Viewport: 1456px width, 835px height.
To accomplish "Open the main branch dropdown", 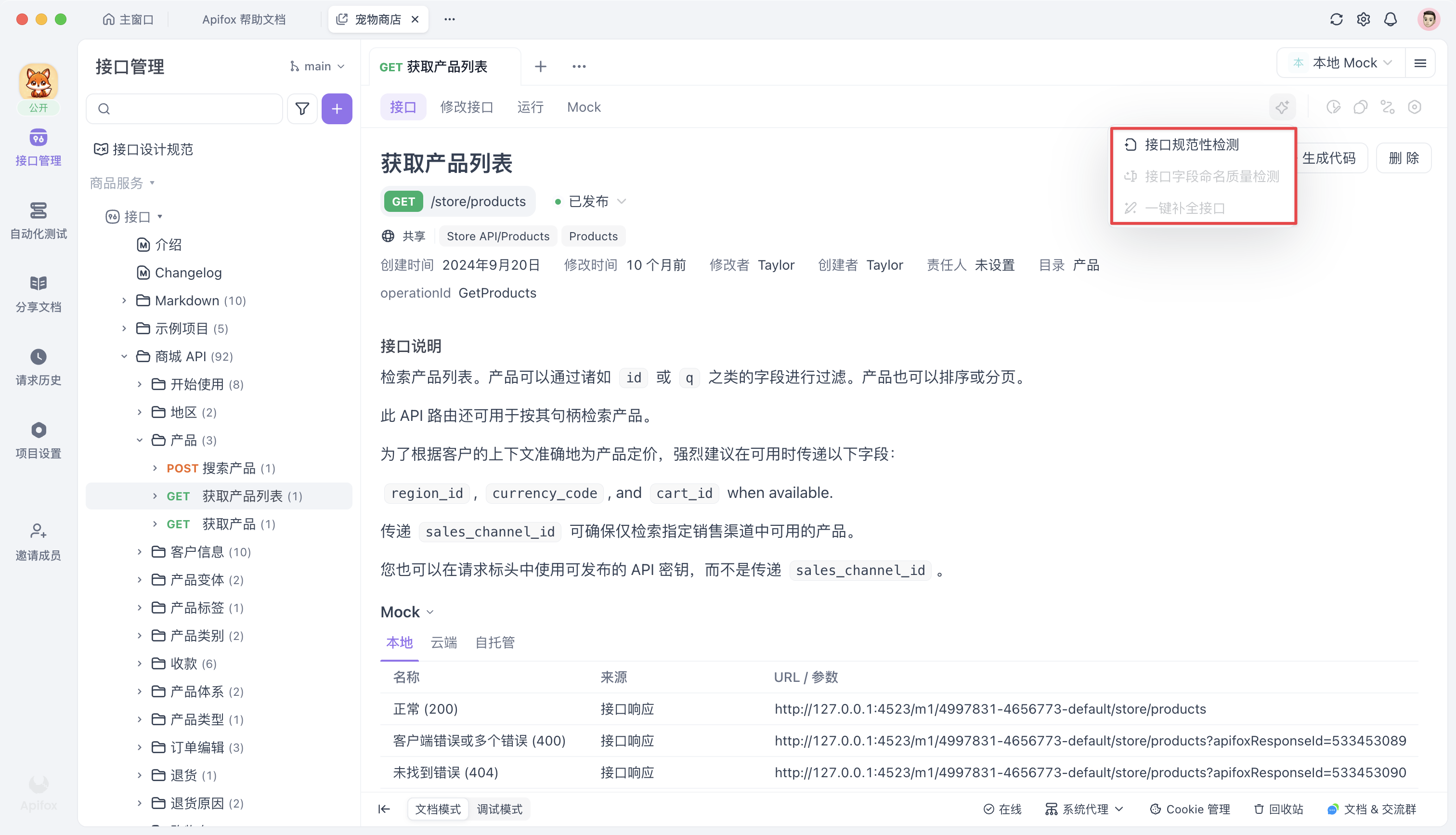I will (316, 66).
